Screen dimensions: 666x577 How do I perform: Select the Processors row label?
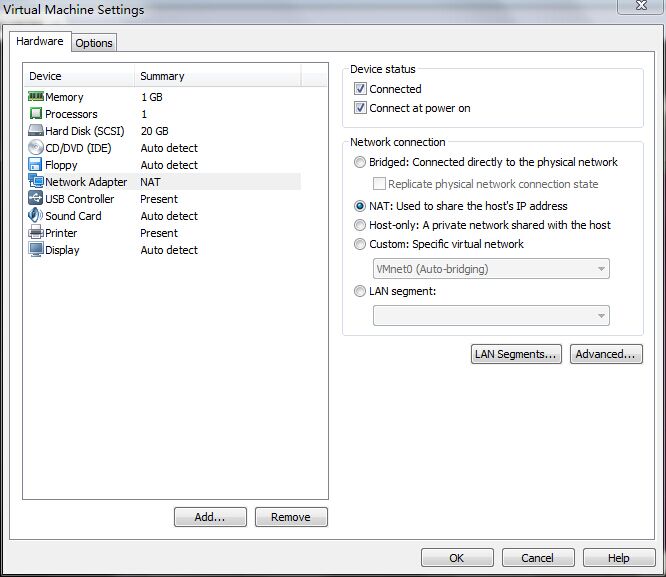pos(71,114)
